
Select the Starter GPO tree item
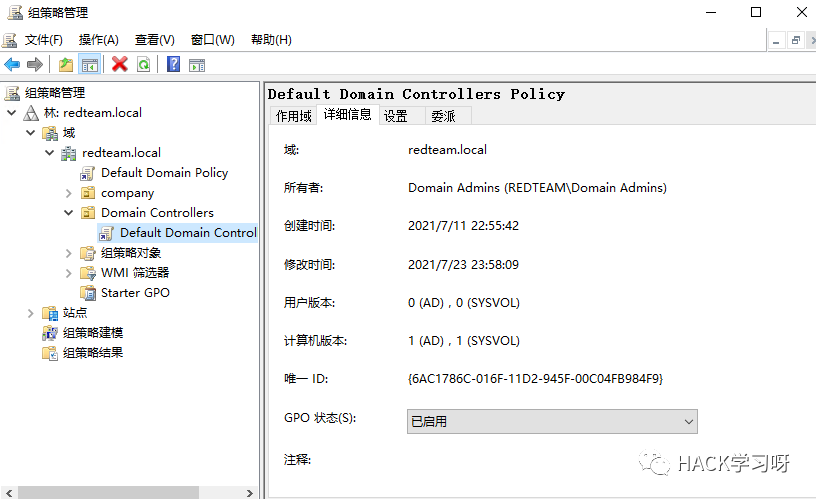[x=135, y=293]
